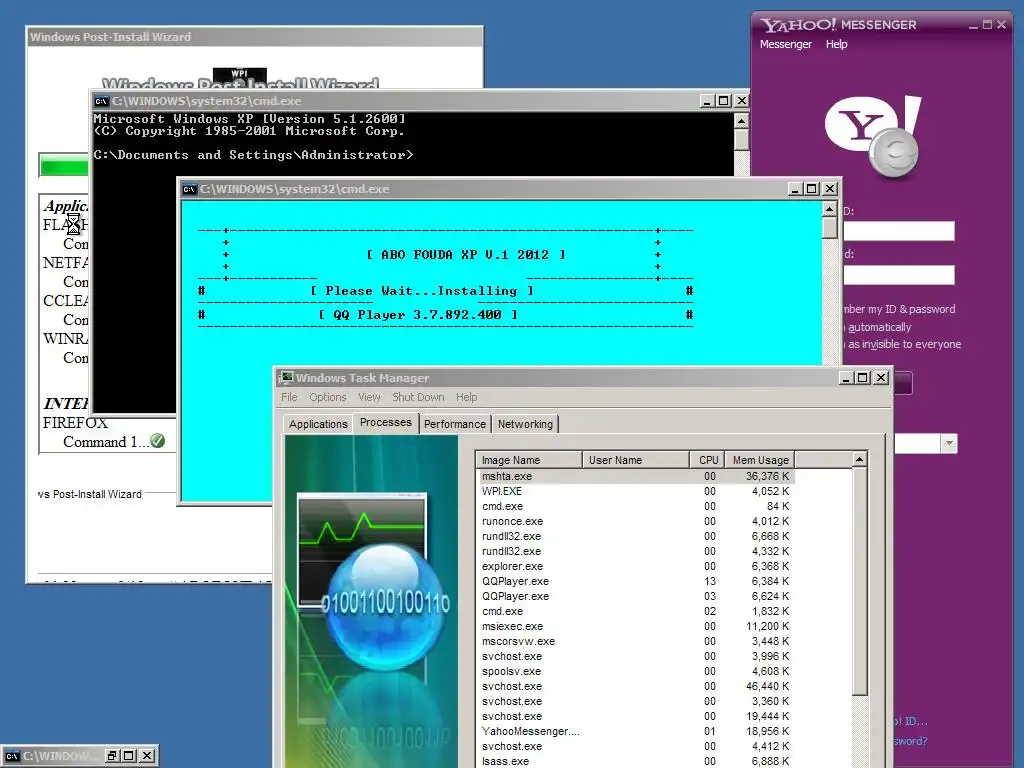Maximize the minimized cmd window at the bottom
Viewport: 1024px width, 768px height.
[x=129, y=756]
